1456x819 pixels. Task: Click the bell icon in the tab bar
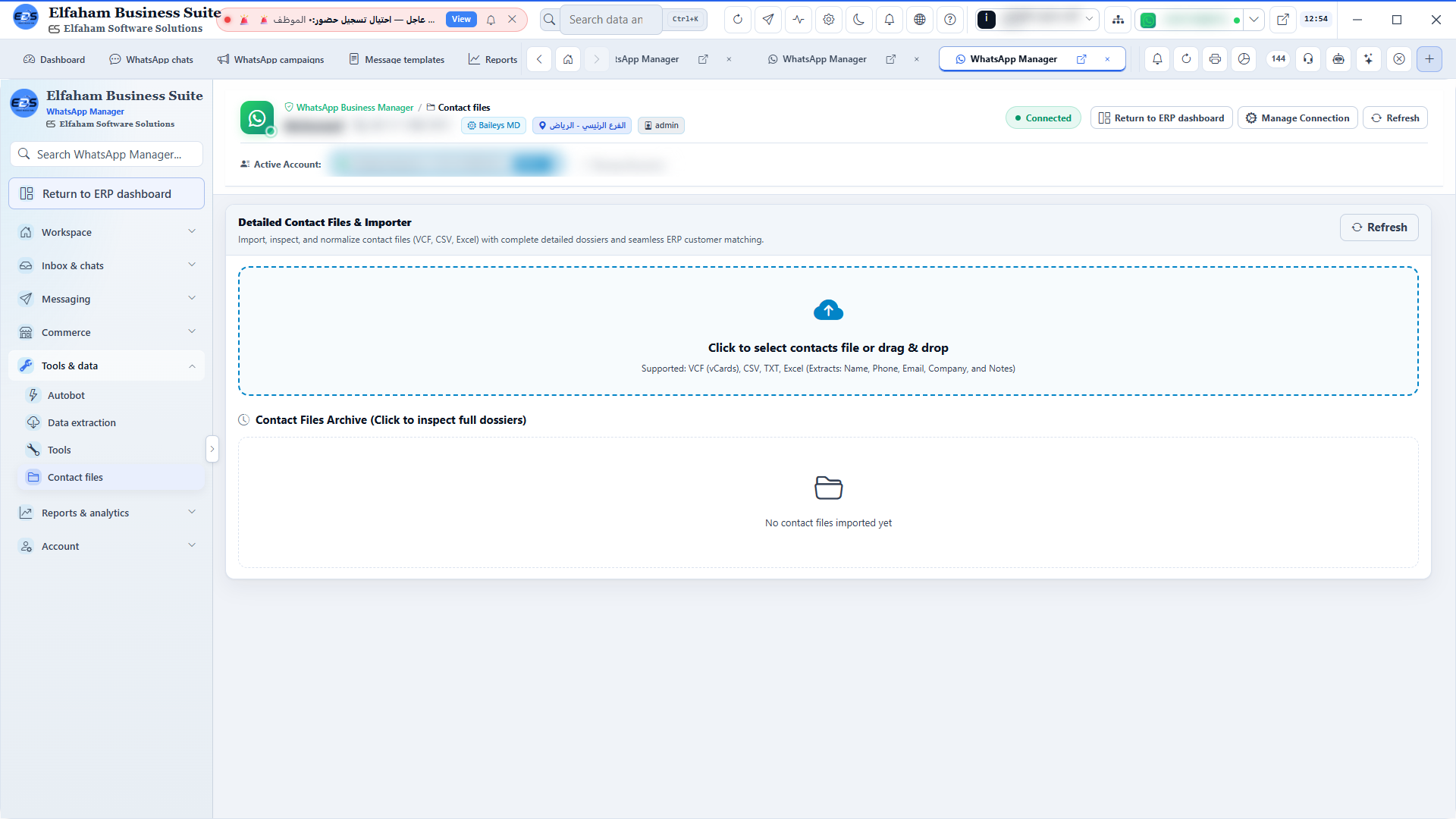click(1157, 59)
